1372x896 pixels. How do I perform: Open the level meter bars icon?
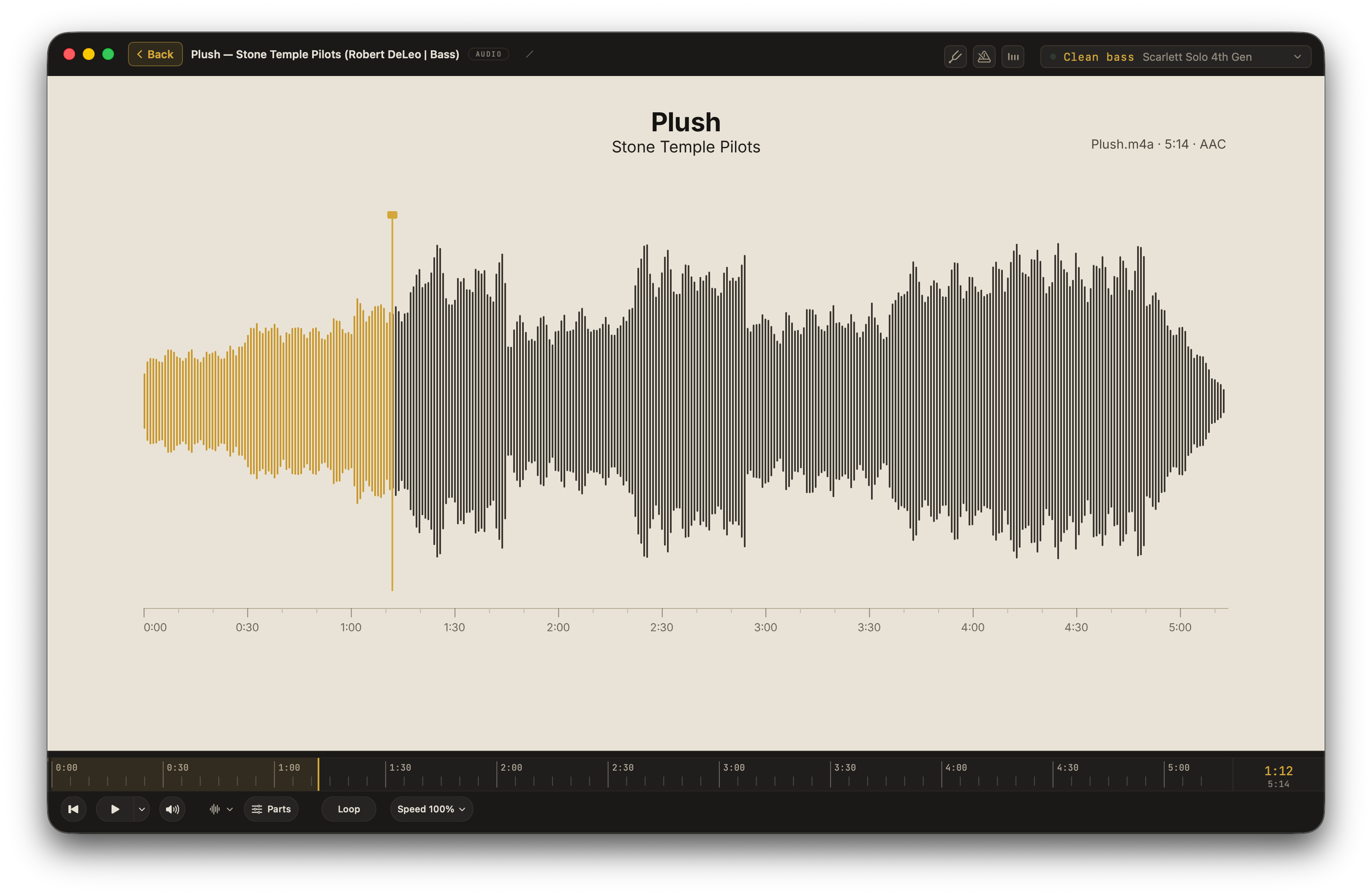1013,57
